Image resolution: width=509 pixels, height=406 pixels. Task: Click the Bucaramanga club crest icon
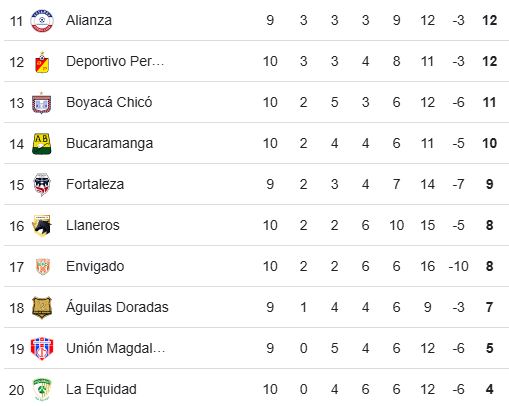tap(42, 144)
